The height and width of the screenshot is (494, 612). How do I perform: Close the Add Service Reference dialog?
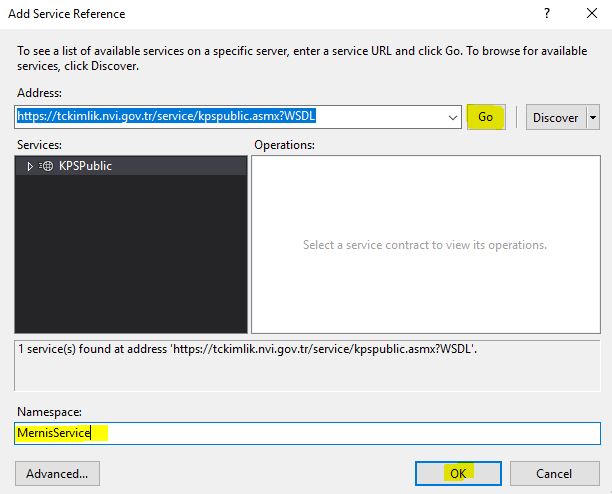pyautogui.click(x=592, y=14)
